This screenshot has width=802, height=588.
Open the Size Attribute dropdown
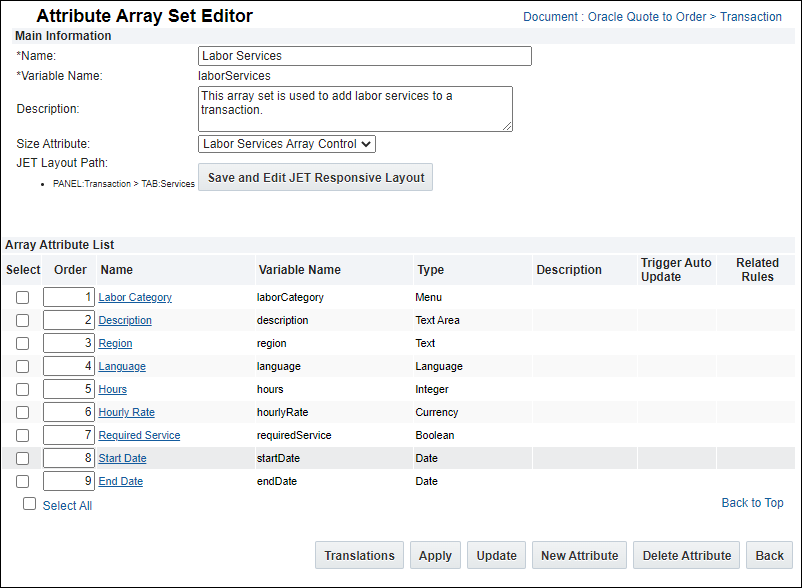286,143
